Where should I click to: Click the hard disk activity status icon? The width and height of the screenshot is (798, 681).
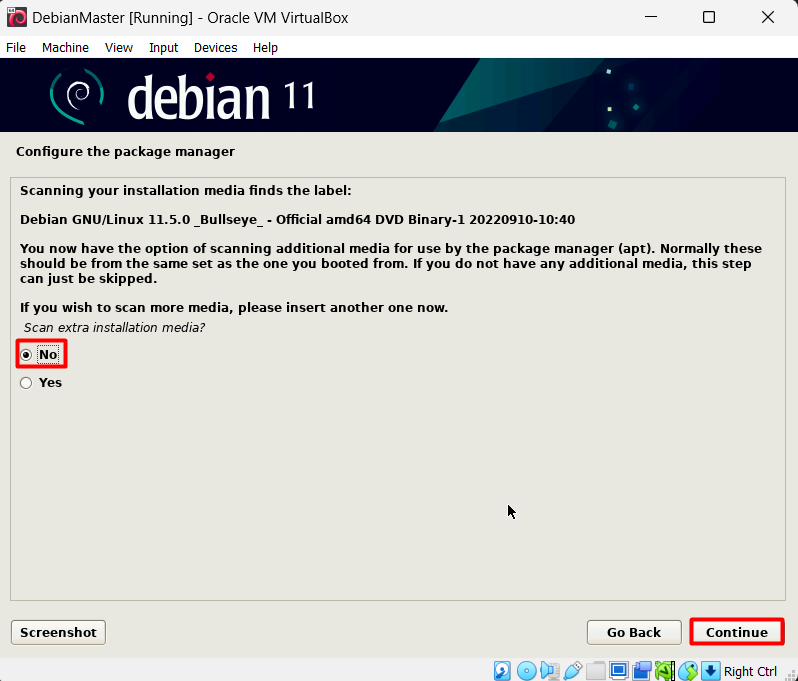pyautogui.click(x=502, y=671)
